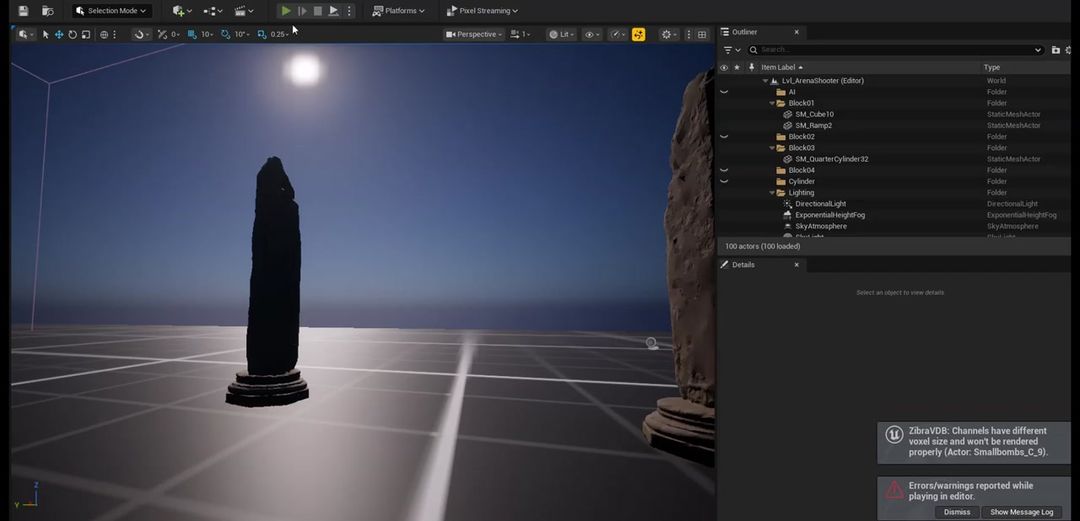The width and height of the screenshot is (1080, 521).
Task: Click the Eject from player button
Action: (x=333, y=11)
